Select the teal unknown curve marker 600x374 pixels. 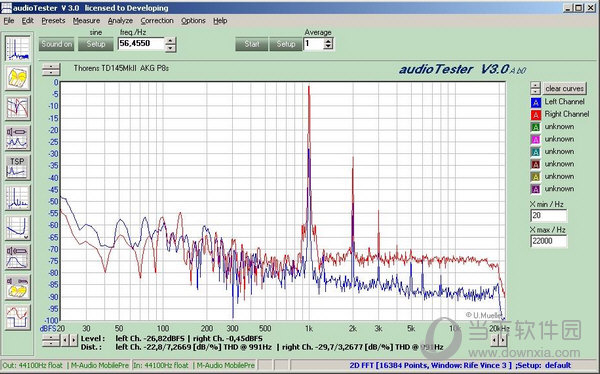tap(536, 152)
